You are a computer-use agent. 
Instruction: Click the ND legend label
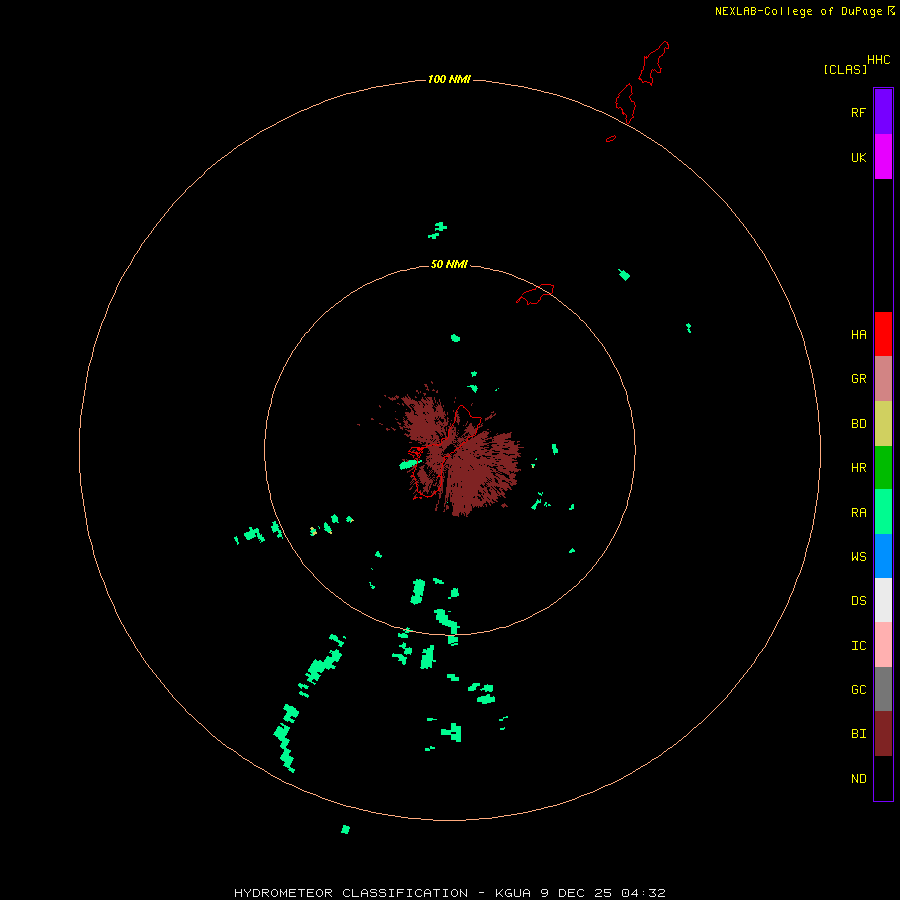pyautogui.click(x=858, y=779)
